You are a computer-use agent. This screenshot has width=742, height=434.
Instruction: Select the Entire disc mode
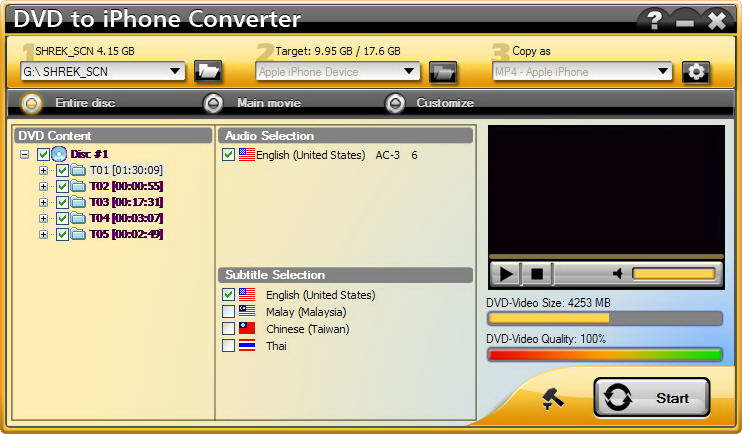tap(32, 103)
